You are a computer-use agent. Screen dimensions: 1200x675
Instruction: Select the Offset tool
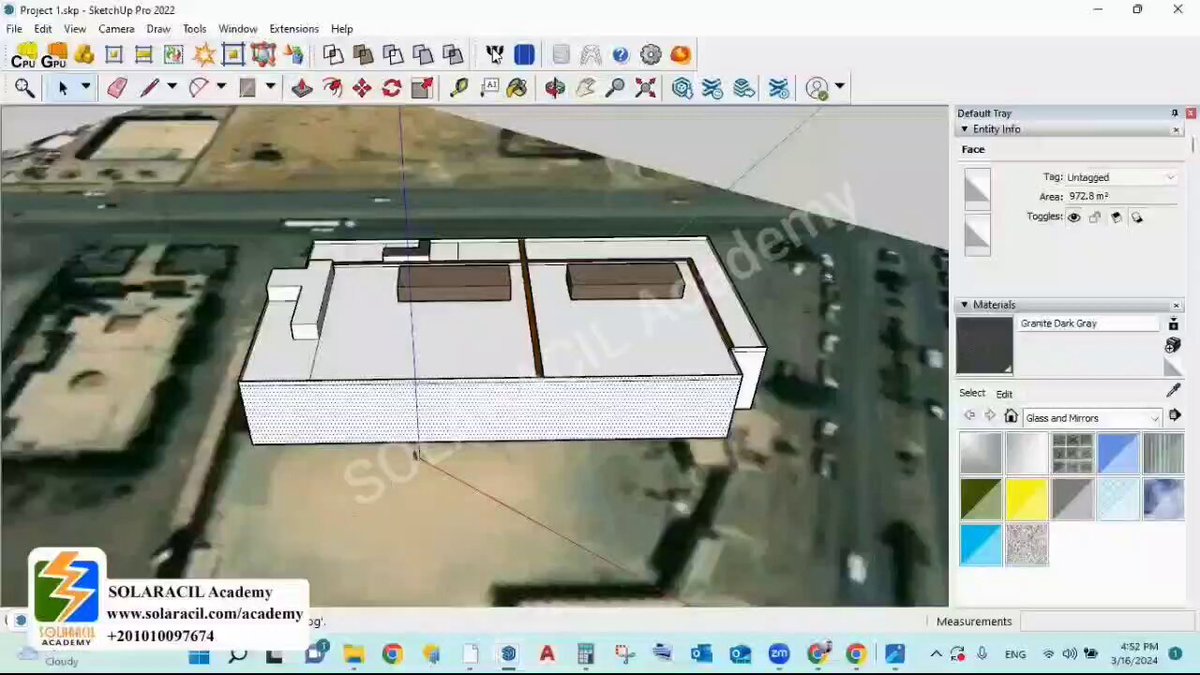point(332,88)
